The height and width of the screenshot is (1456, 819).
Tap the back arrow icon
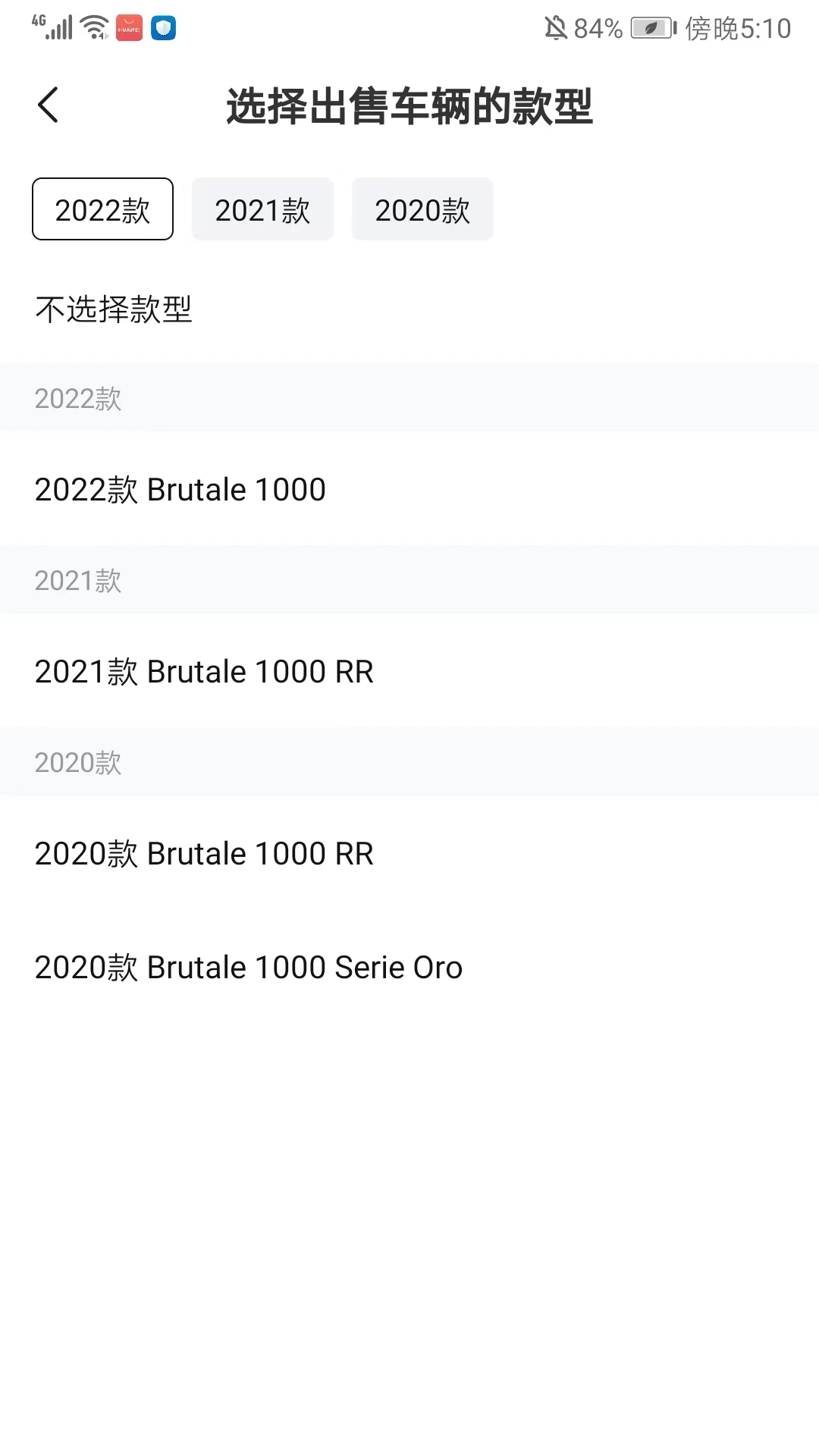[48, 105]
